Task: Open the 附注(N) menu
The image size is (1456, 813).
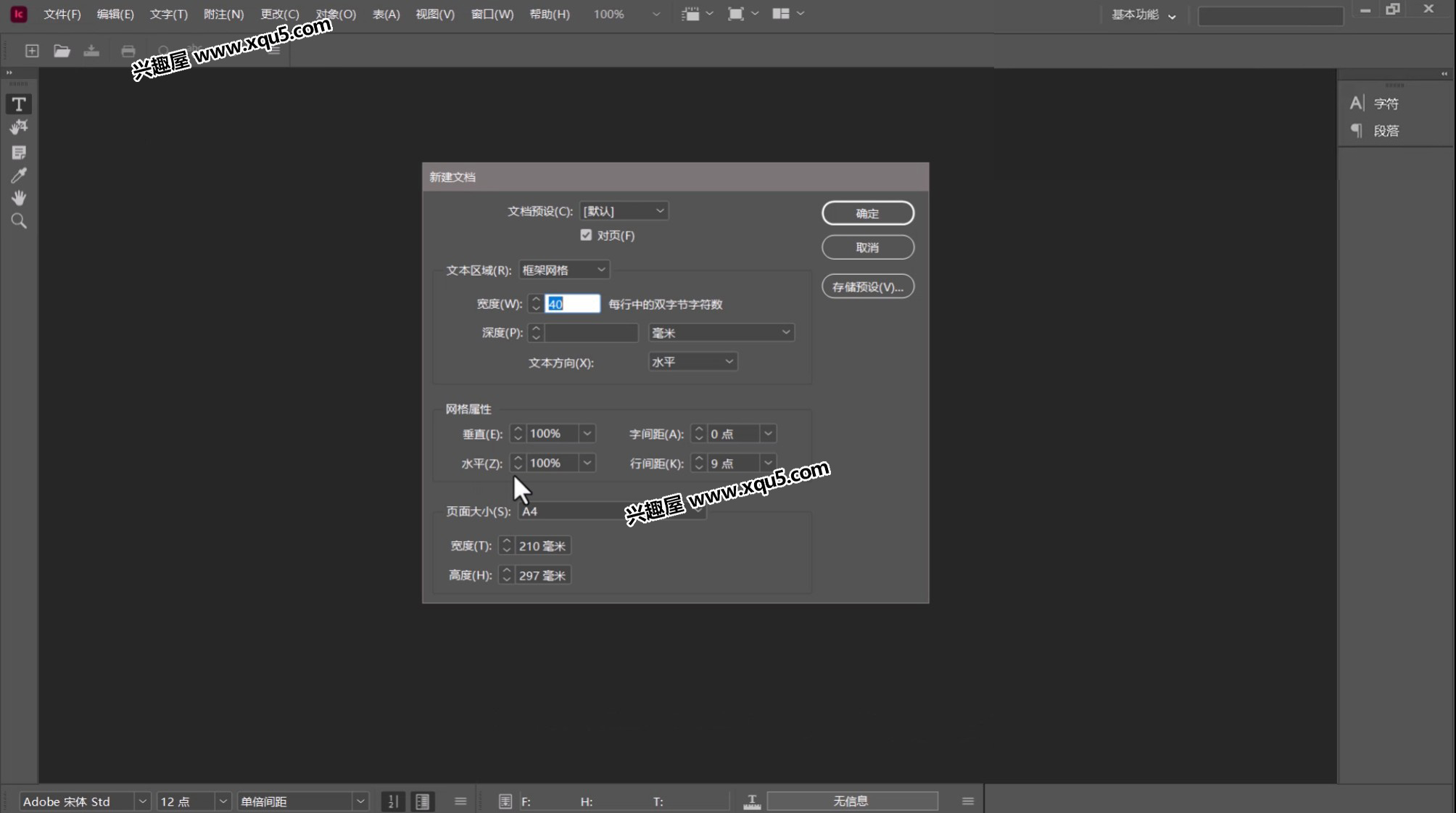Action: point(223,14)
